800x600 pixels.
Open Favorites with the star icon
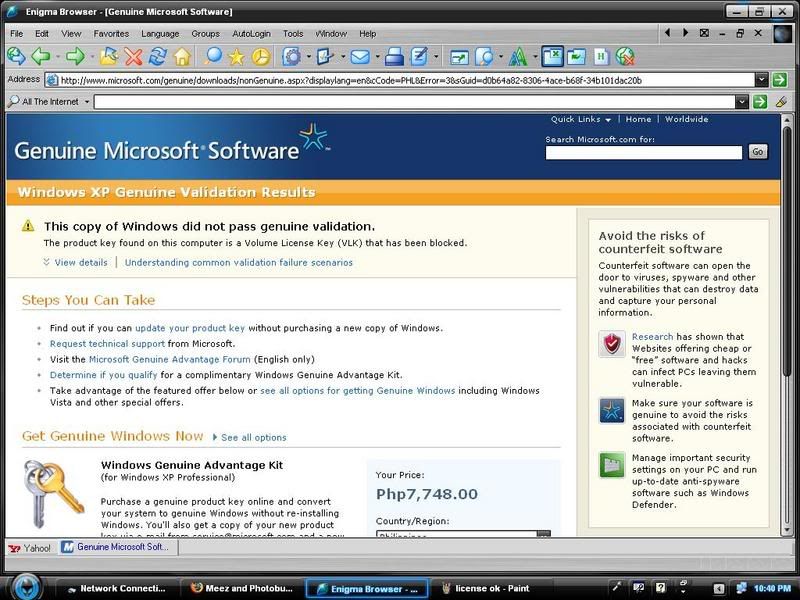point(237,57)
